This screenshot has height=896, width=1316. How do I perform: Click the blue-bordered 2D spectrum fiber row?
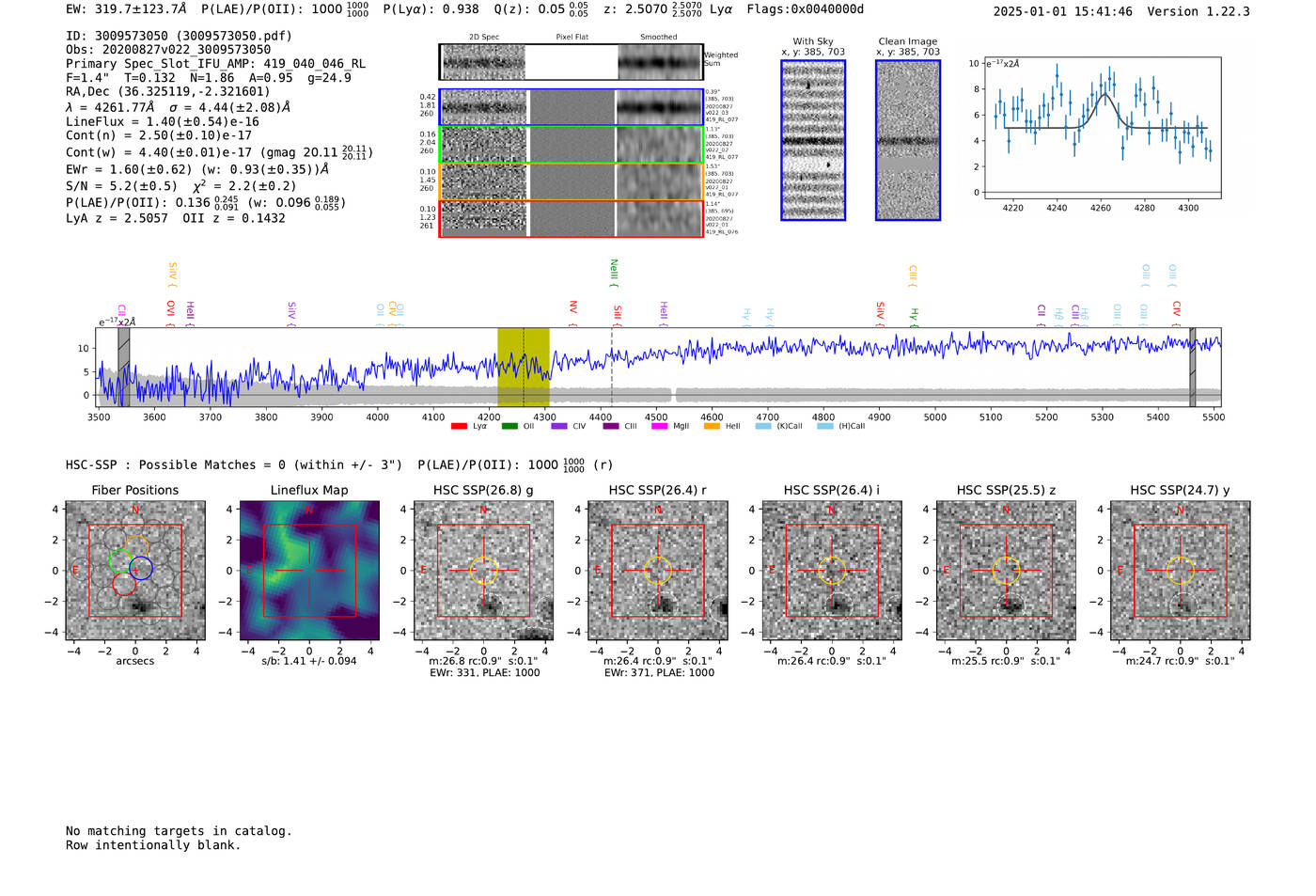(572, 107)
